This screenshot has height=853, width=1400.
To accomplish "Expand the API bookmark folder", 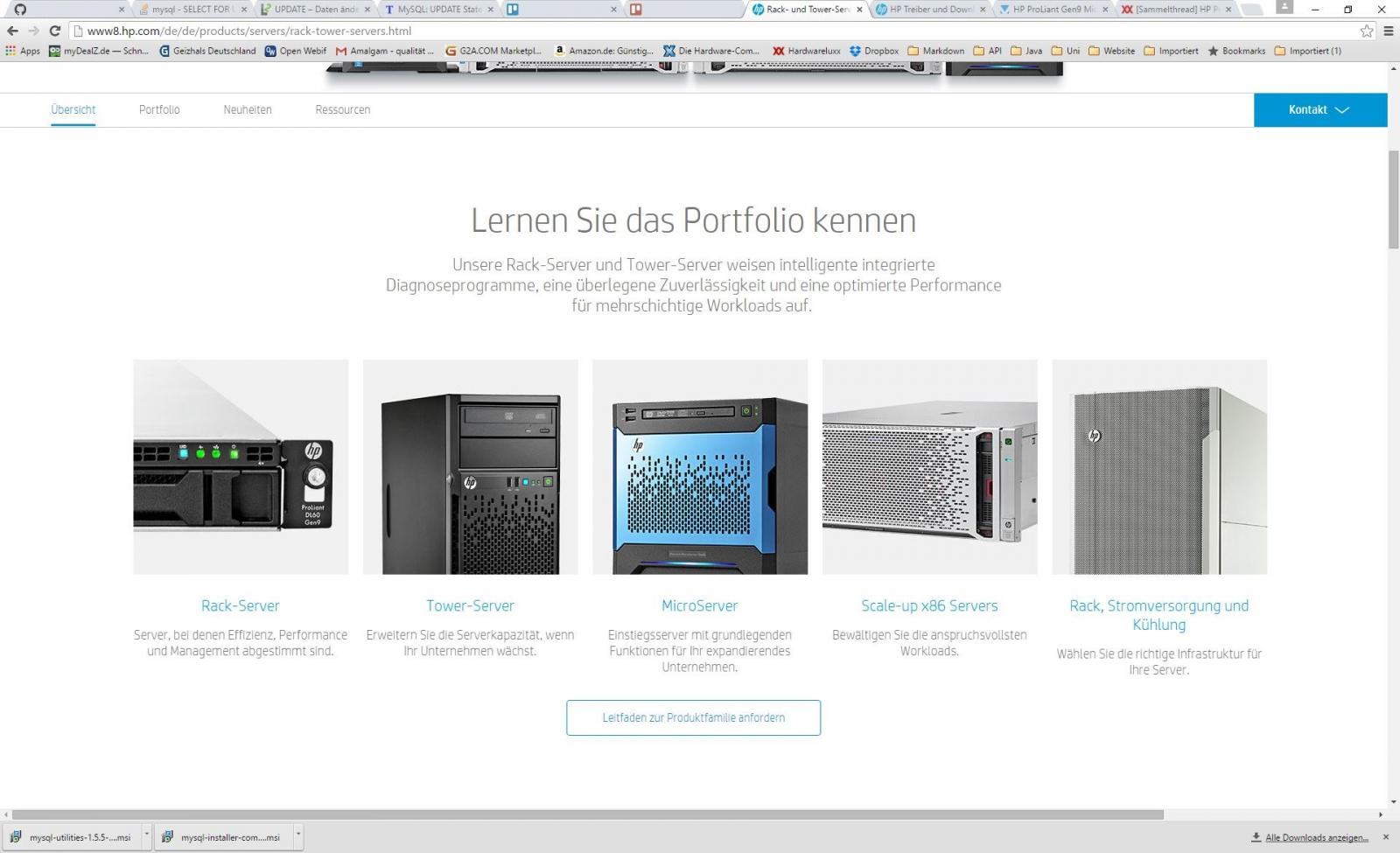I will coord(987,51).
